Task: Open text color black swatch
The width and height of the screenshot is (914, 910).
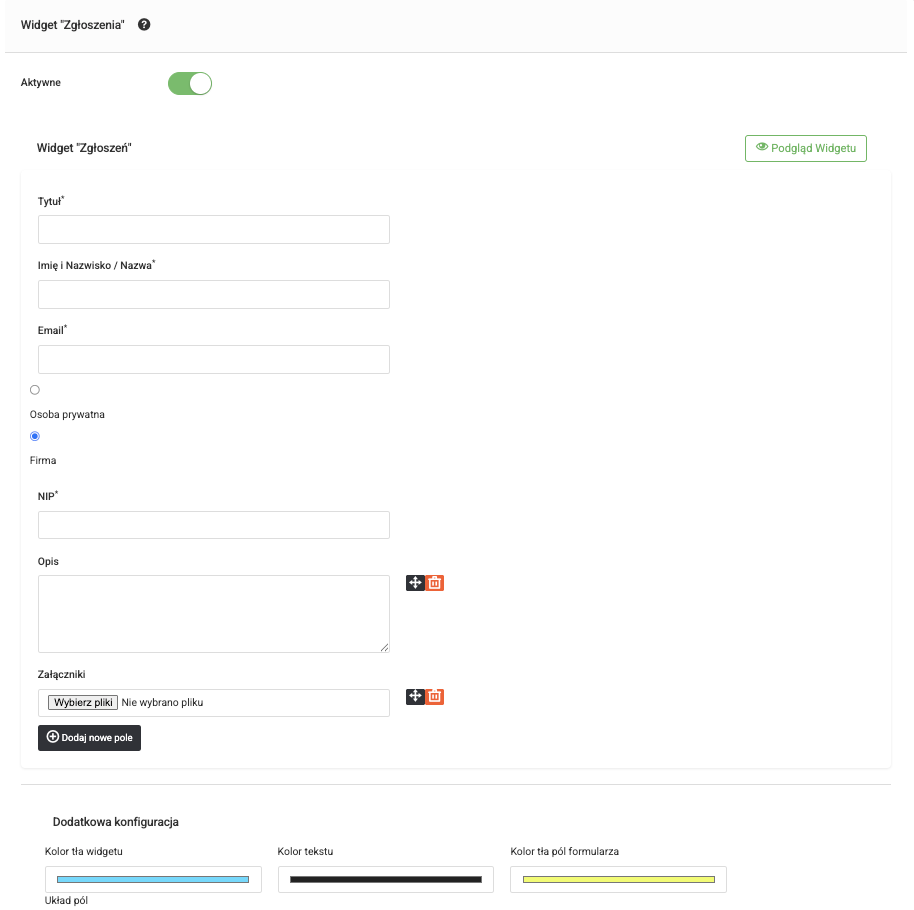Action: point(385,879)
